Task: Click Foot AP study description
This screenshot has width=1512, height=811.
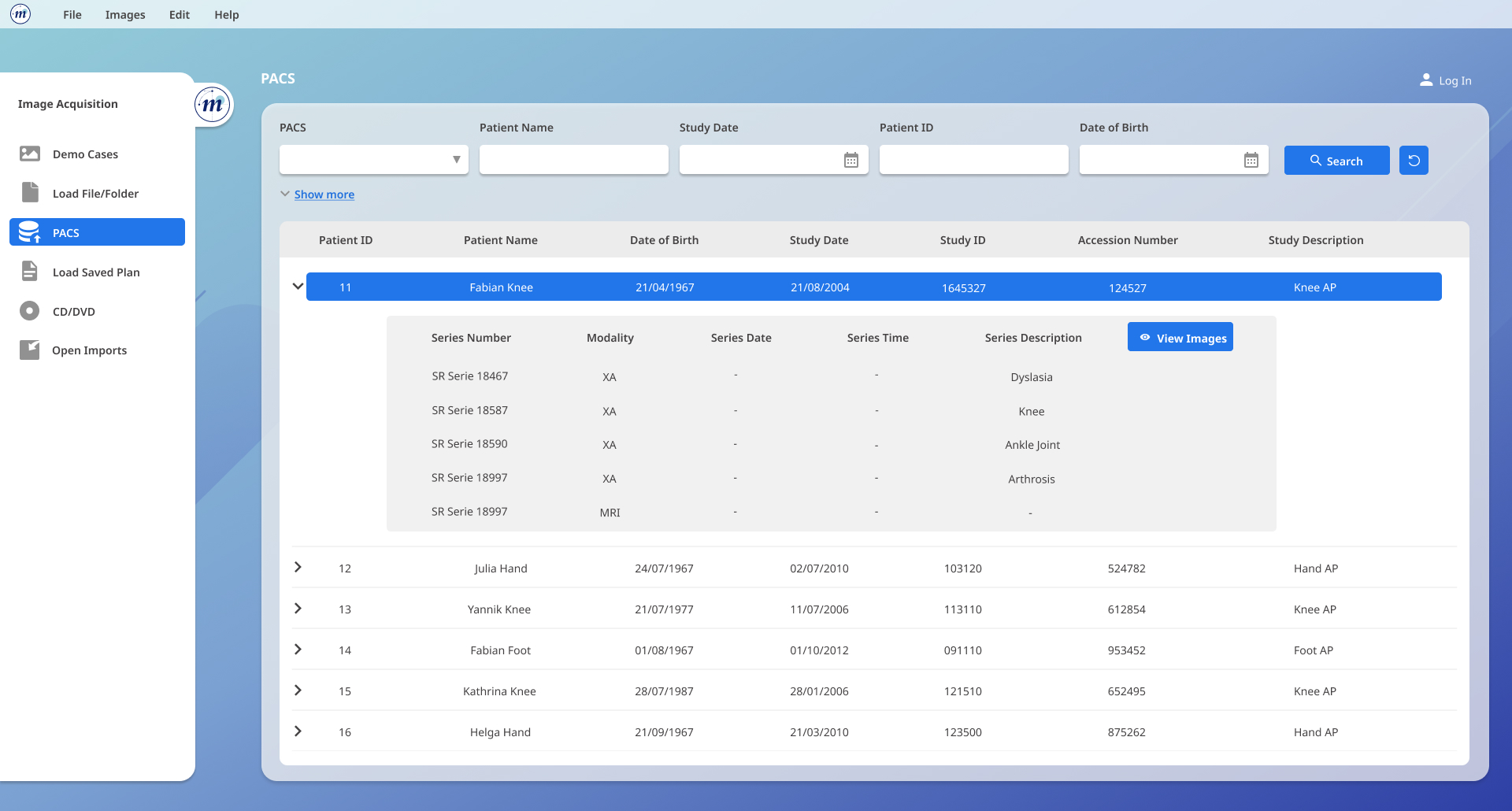Action: 1313,650
